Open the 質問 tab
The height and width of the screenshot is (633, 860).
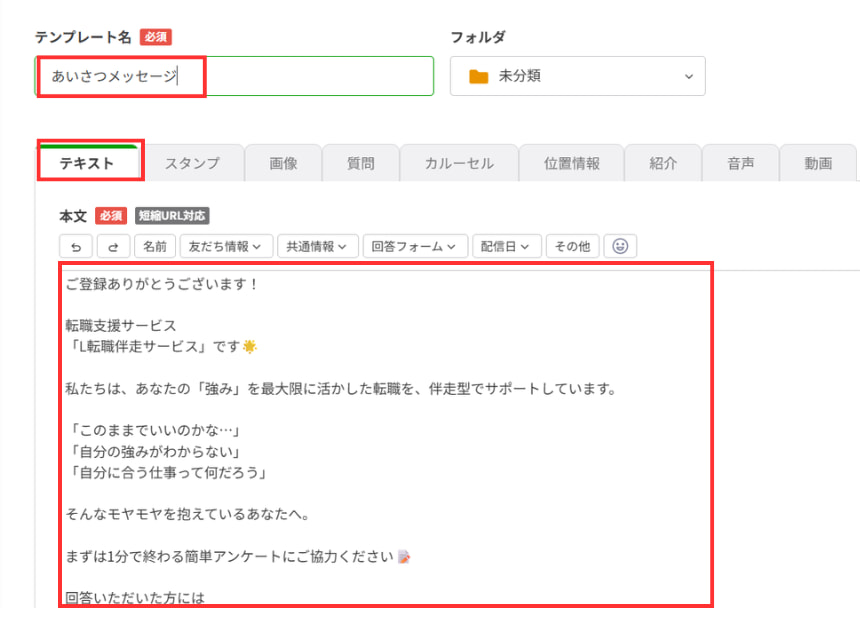pos(361,163)
